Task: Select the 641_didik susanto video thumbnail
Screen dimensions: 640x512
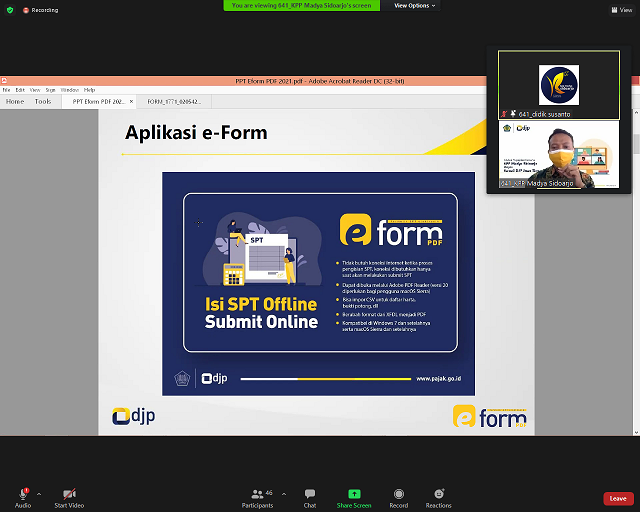Action: tap(559, 82)
